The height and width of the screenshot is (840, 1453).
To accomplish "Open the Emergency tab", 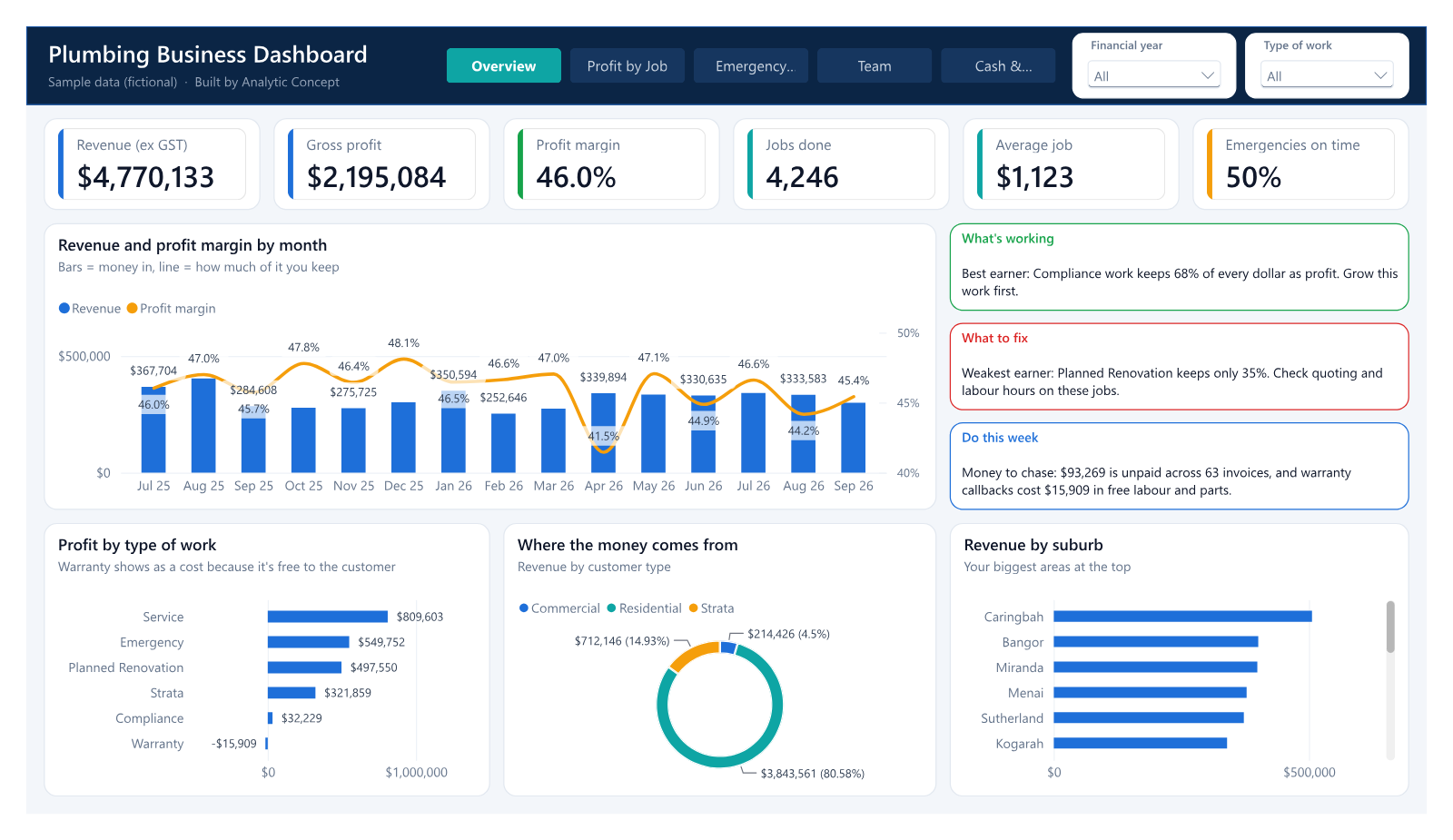I will [x=750, y=65].
